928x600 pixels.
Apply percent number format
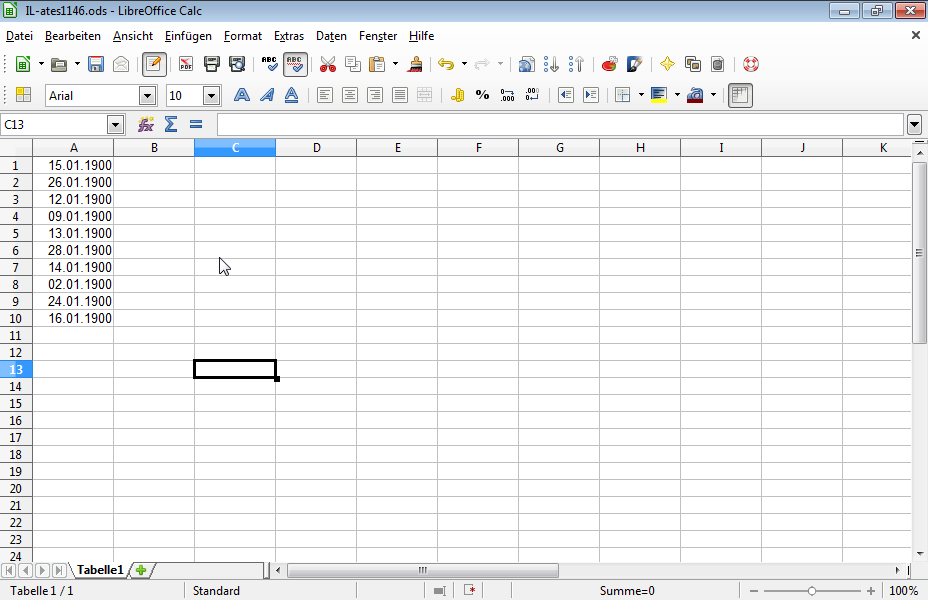[x=482, y=95]
